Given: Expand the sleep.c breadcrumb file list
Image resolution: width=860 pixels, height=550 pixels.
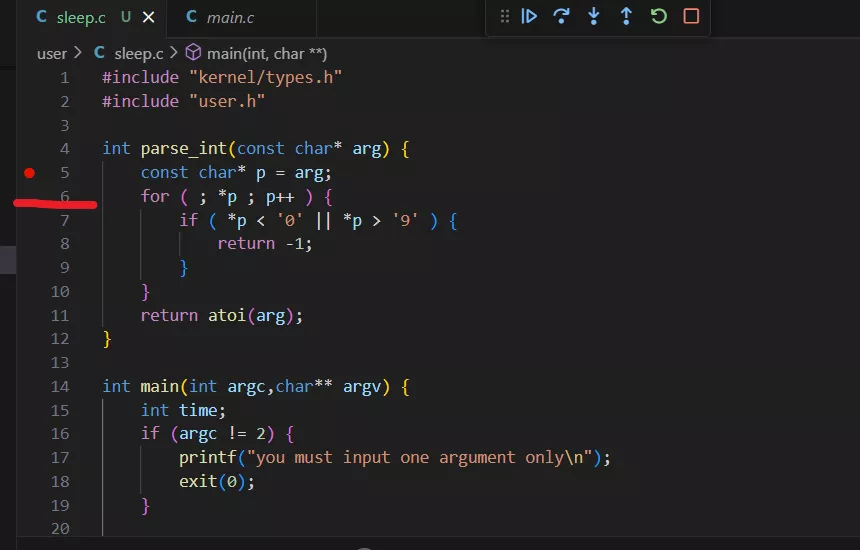Looking at the screenshot, I should [138, 53].
